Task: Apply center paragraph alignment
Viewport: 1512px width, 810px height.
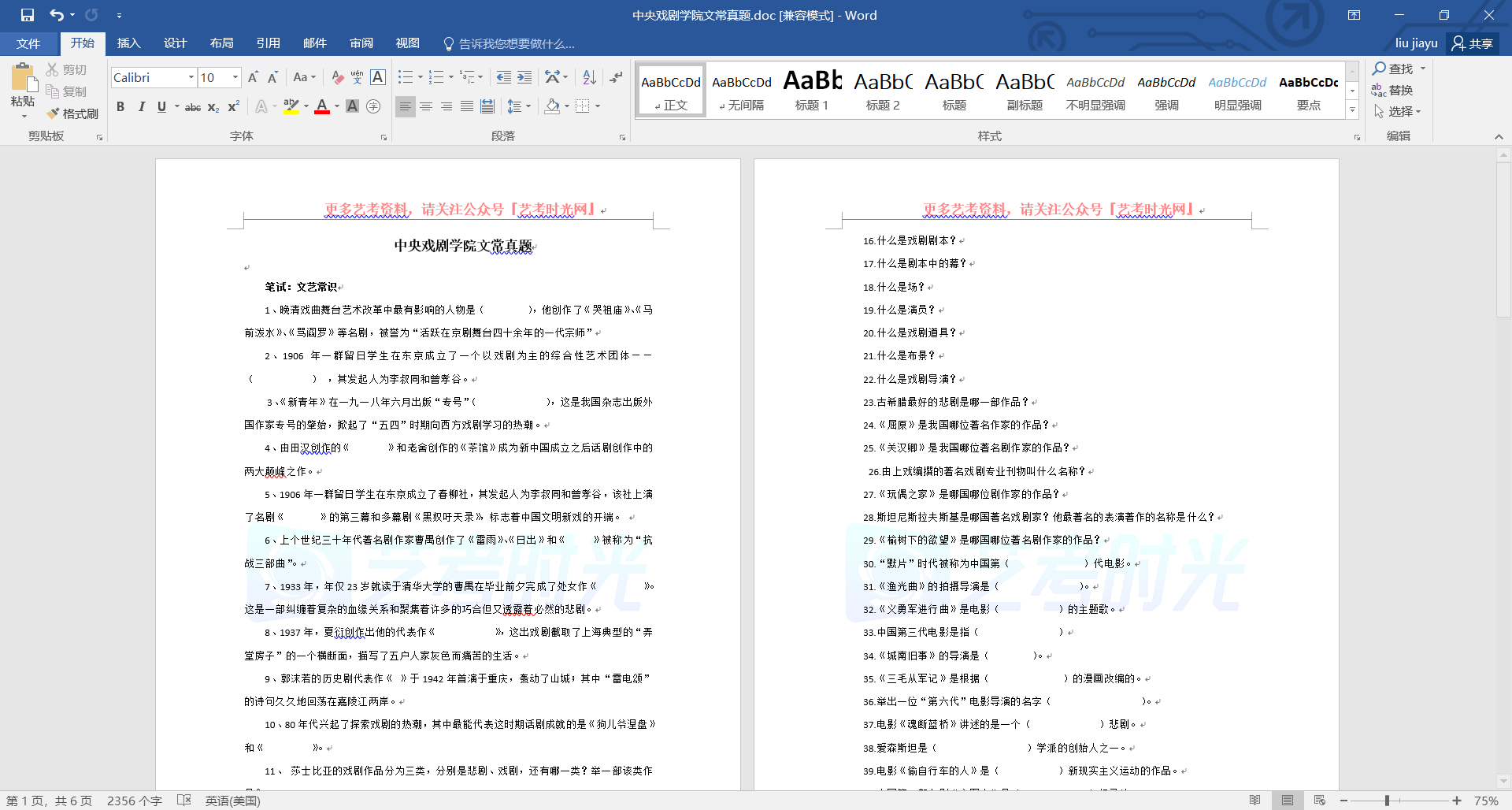Action: (426, 106)
